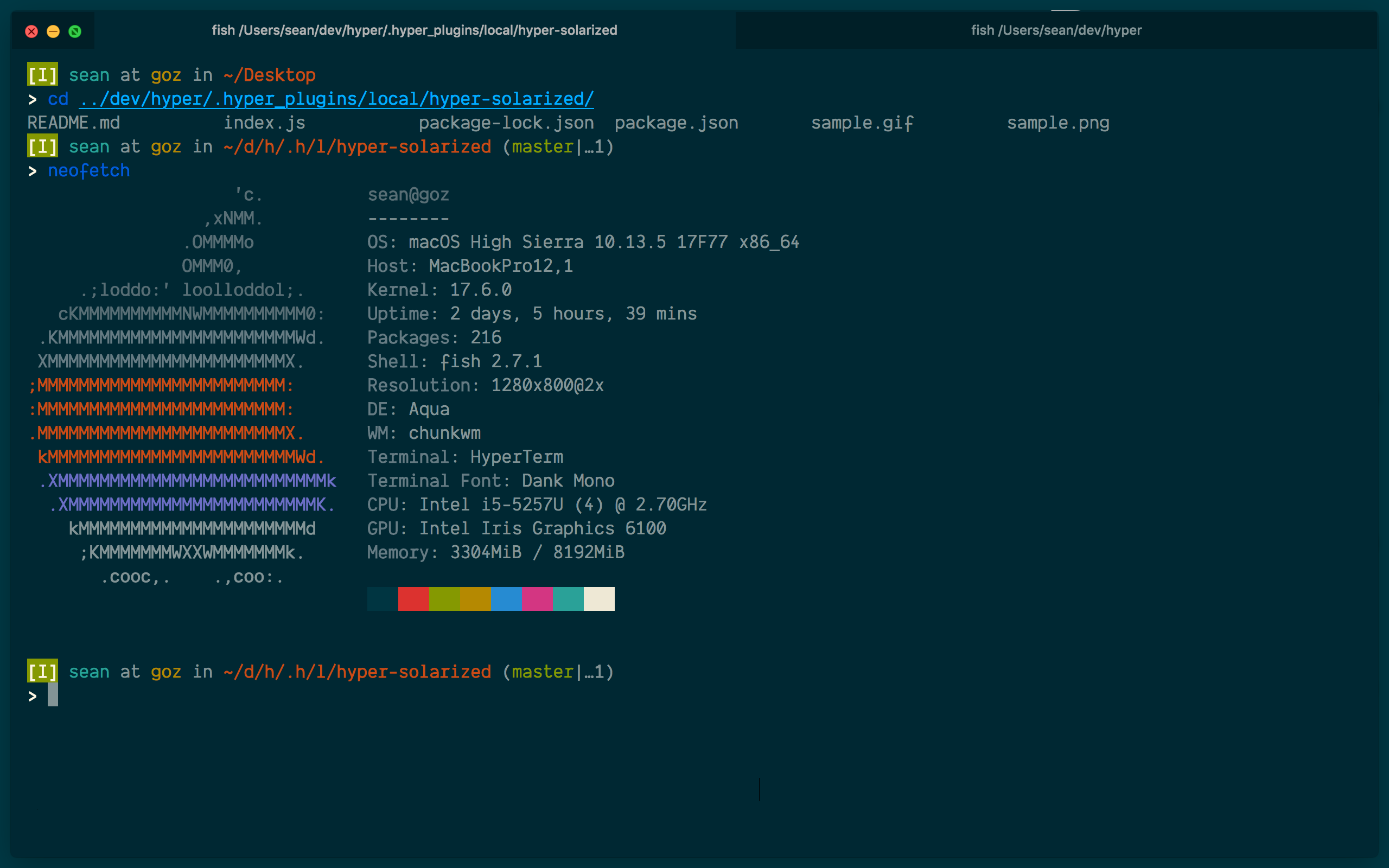Click the green fullscreen window button
Screen dimensions: 1389x868
75,31
